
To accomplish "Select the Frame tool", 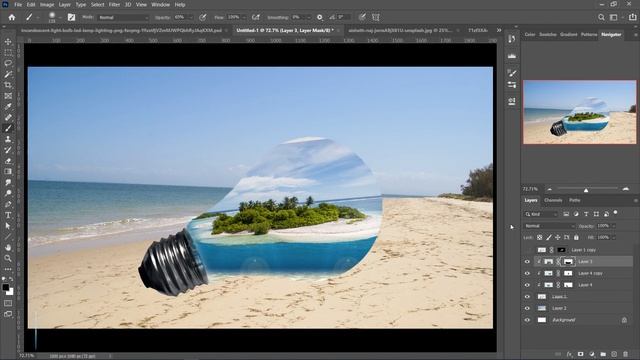I will pyautogui.click(x=8, y=96).
